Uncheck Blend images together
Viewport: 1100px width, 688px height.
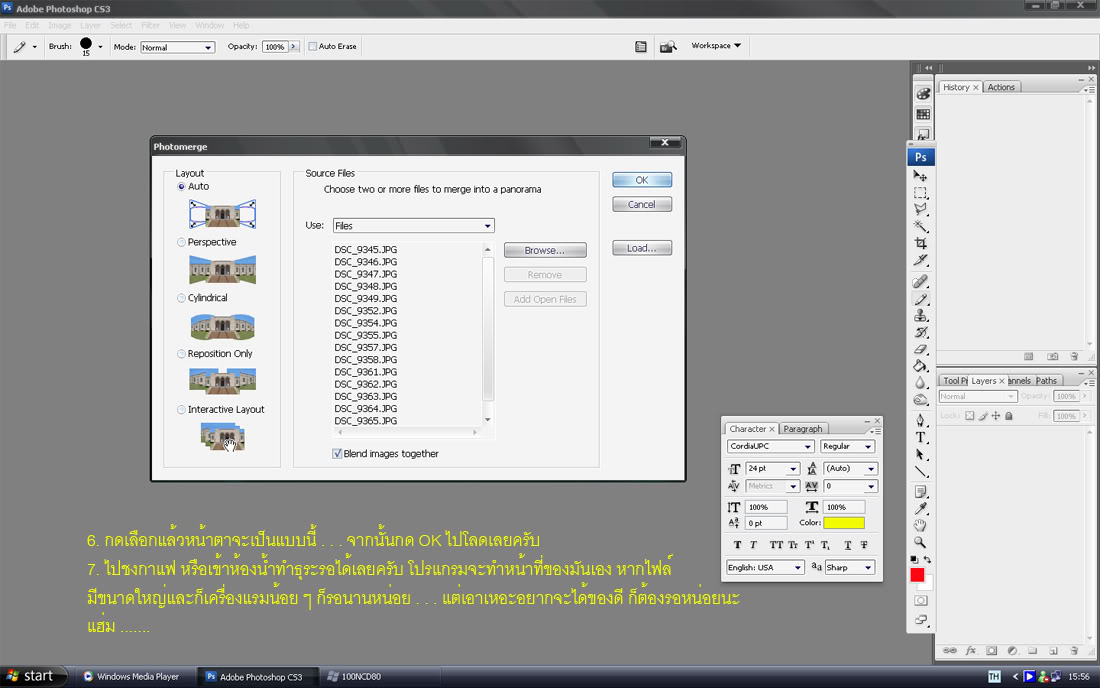tap(337, 454)
